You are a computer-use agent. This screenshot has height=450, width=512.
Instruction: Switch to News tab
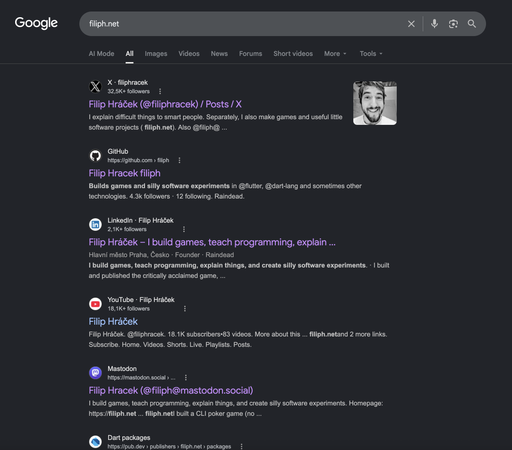click(219, 54)
